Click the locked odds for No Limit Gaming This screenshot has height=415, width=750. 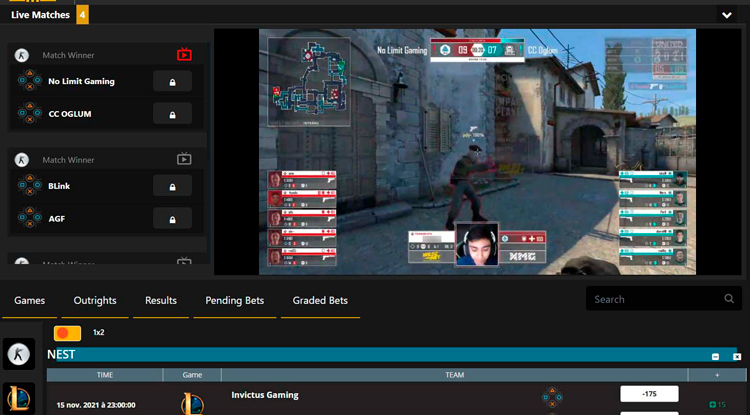click(172, 81)
